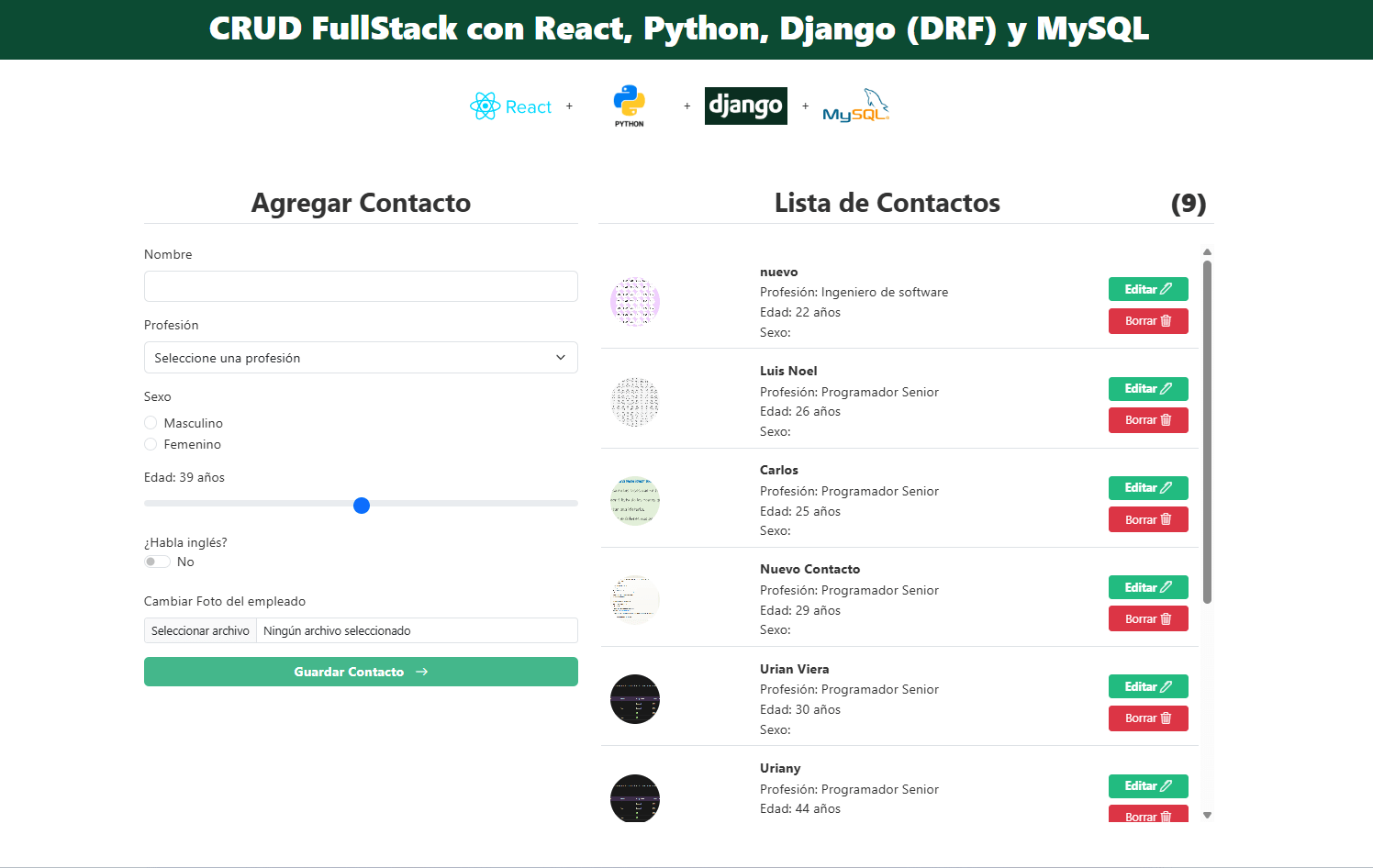The height and width of the screenshot is (868, 1373).
Task: Select the Femenino radio option
Action: [151, 444]
